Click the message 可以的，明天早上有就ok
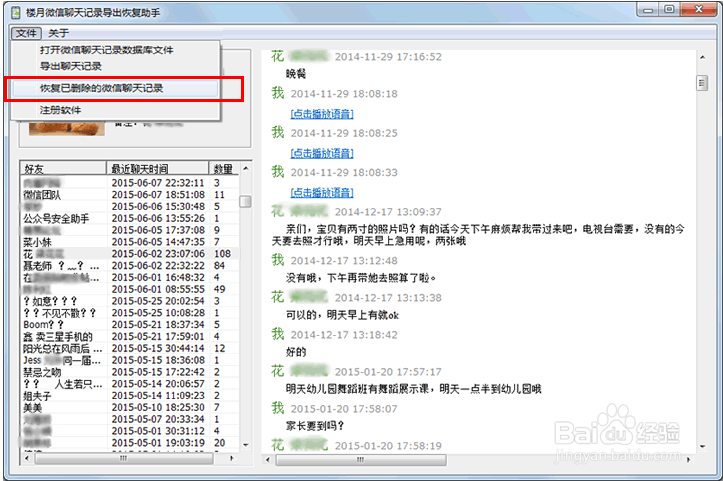 click(x=342, y=315)
